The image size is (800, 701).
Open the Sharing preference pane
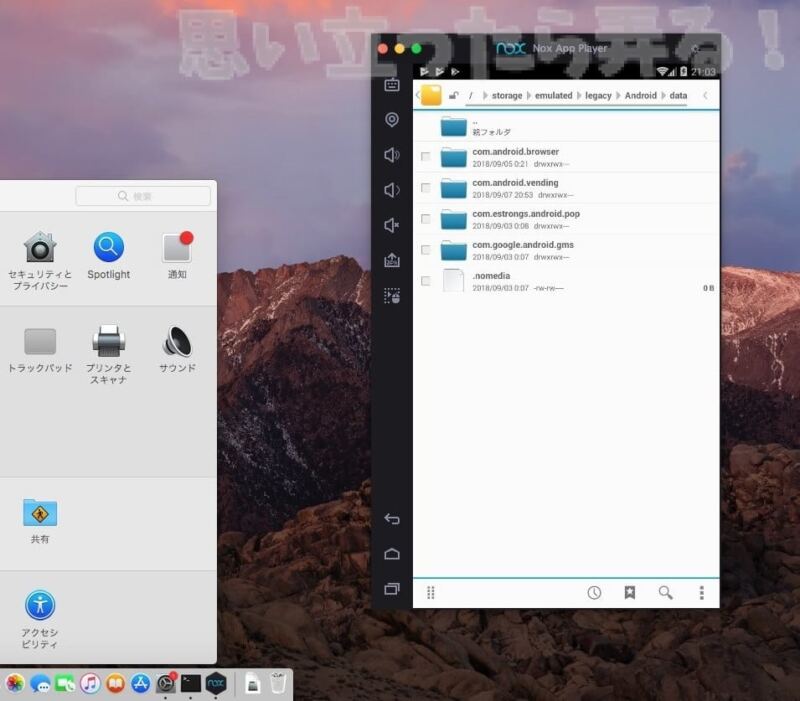click(40, 521)
